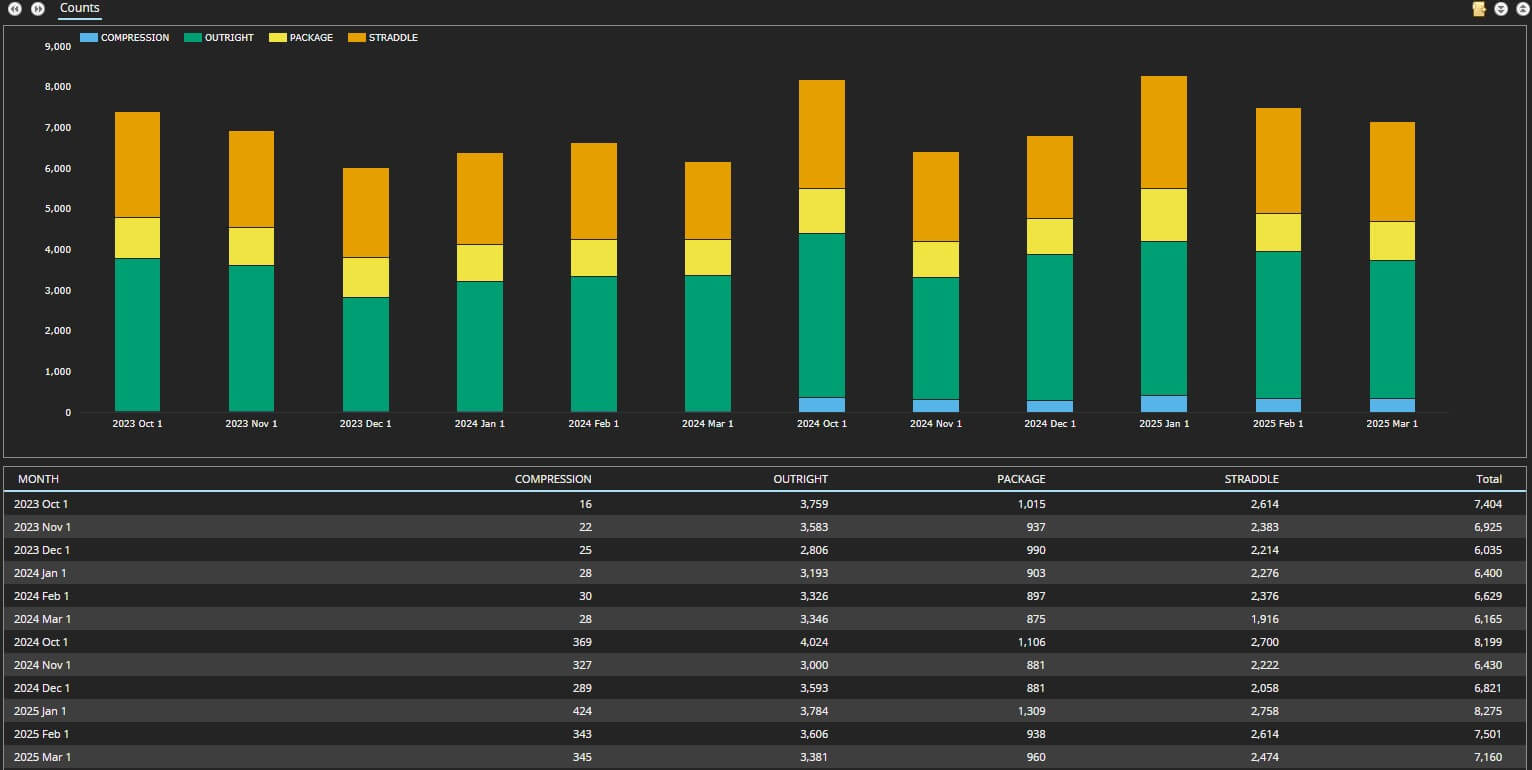Sort by the Total column header
The height and width of the screenshot is (770, 1532).
tap(1489, 479)
